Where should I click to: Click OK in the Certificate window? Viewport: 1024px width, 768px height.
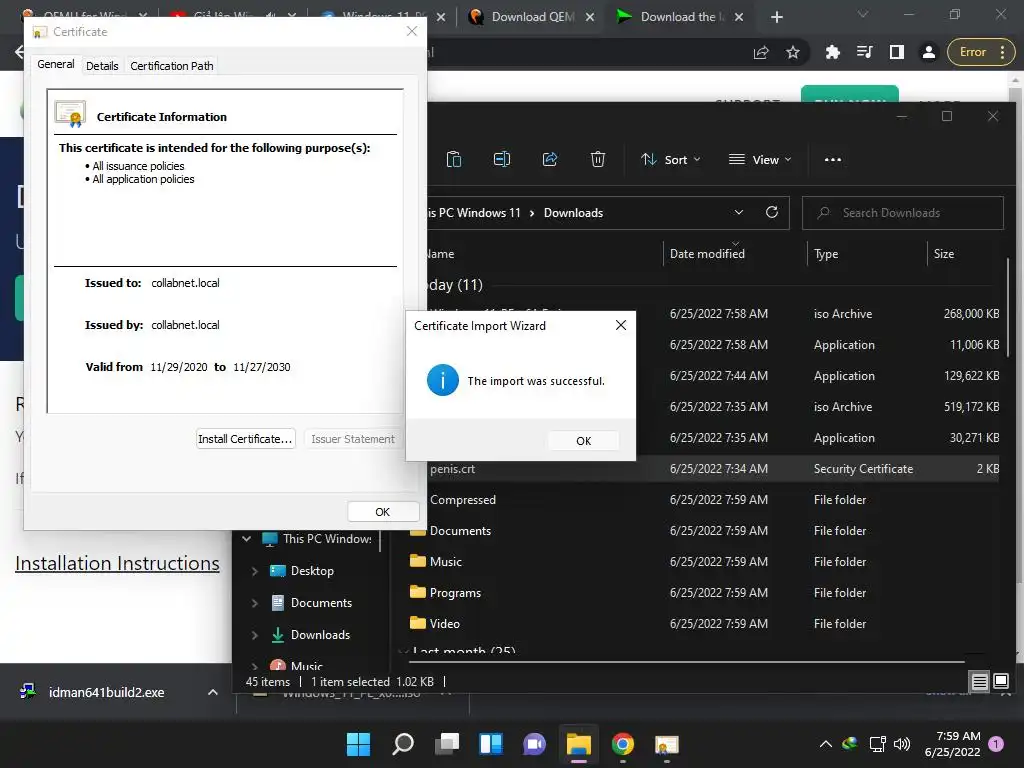383,512
